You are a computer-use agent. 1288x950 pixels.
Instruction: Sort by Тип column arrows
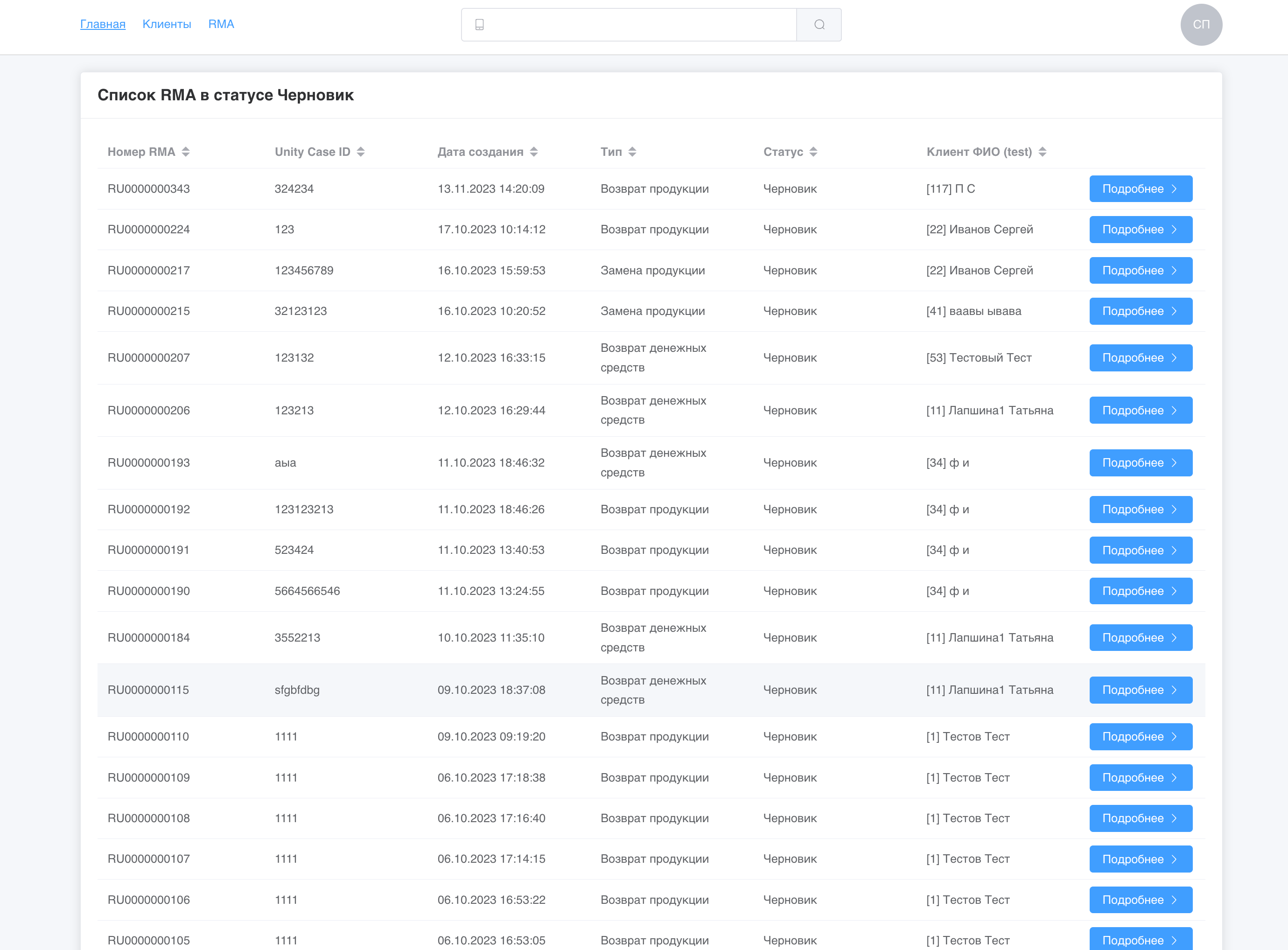click(x=632, y=152)
